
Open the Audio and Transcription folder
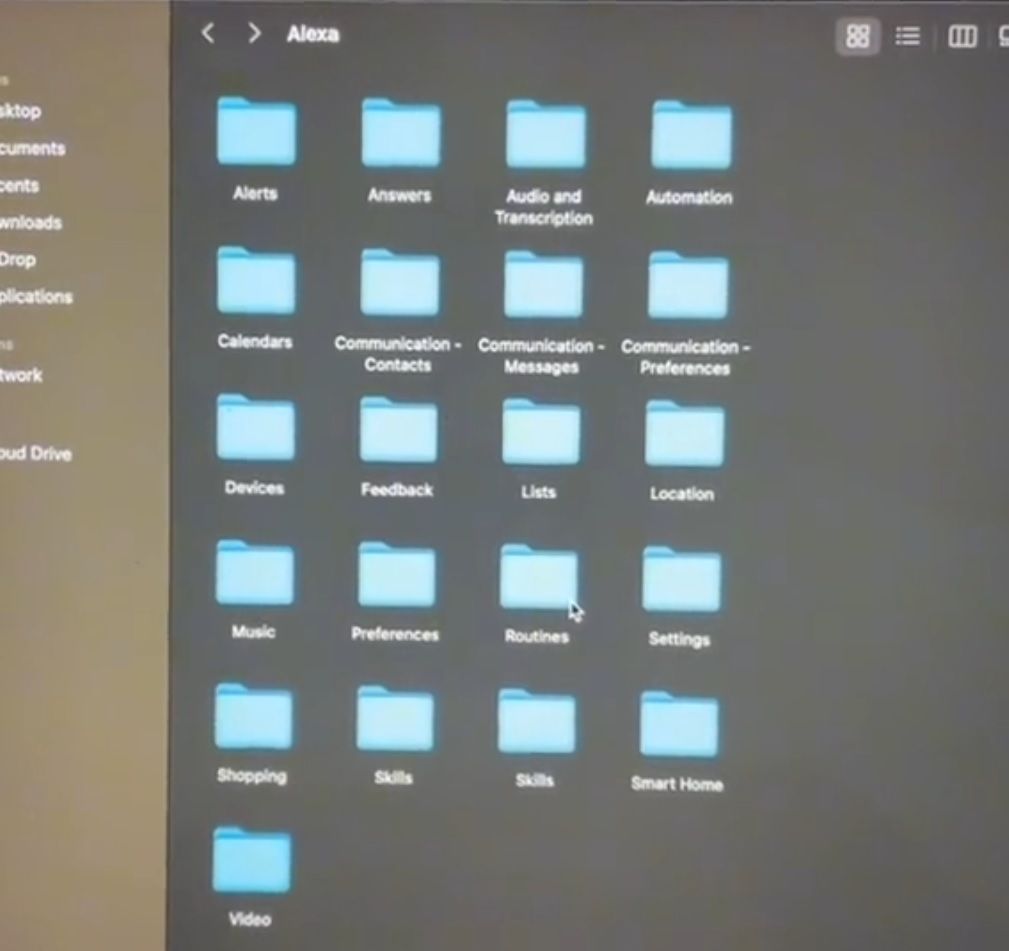[546, 134]
